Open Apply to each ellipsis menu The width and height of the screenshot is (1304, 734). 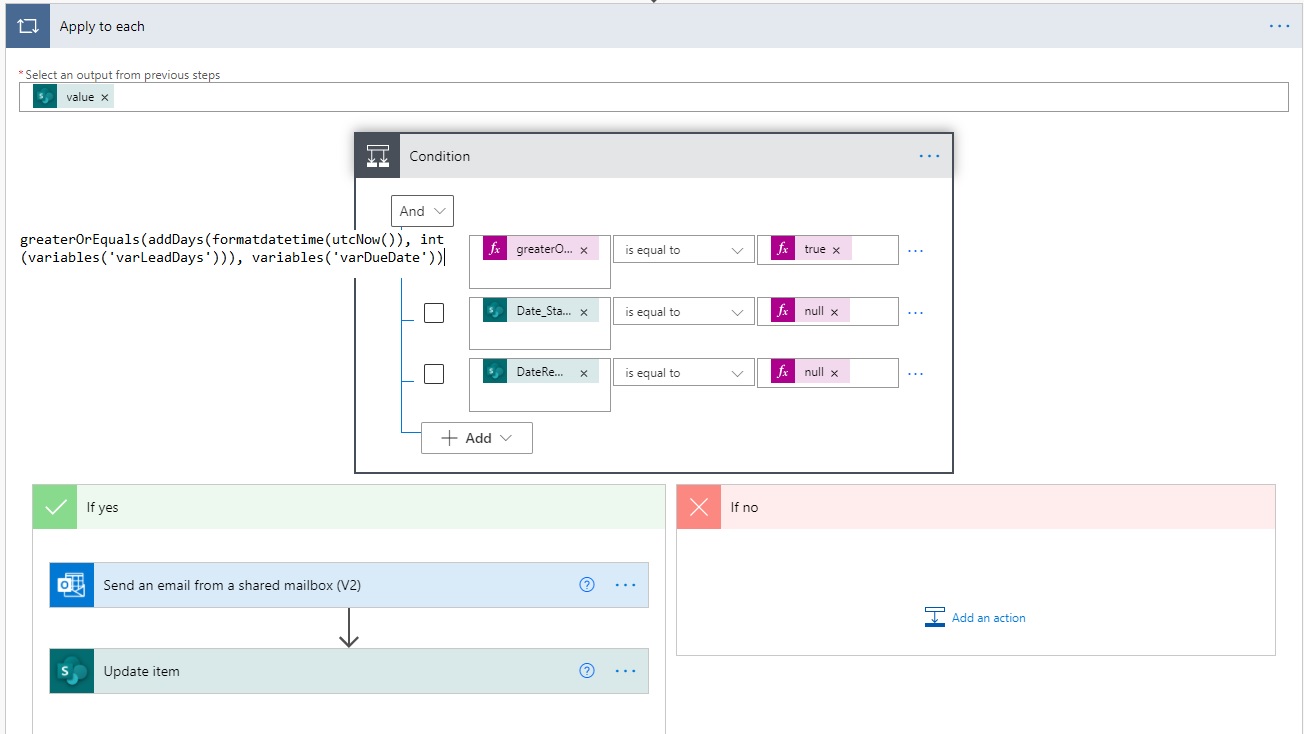1279,26
